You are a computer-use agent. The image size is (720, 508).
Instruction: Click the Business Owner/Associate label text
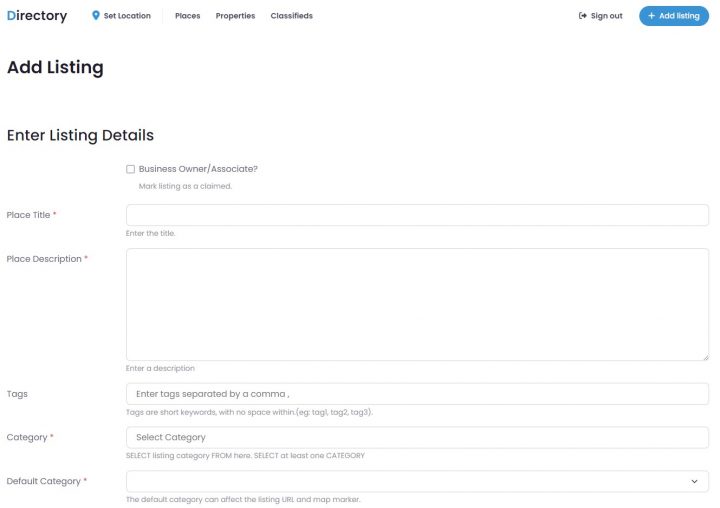[x=198, y=169]
